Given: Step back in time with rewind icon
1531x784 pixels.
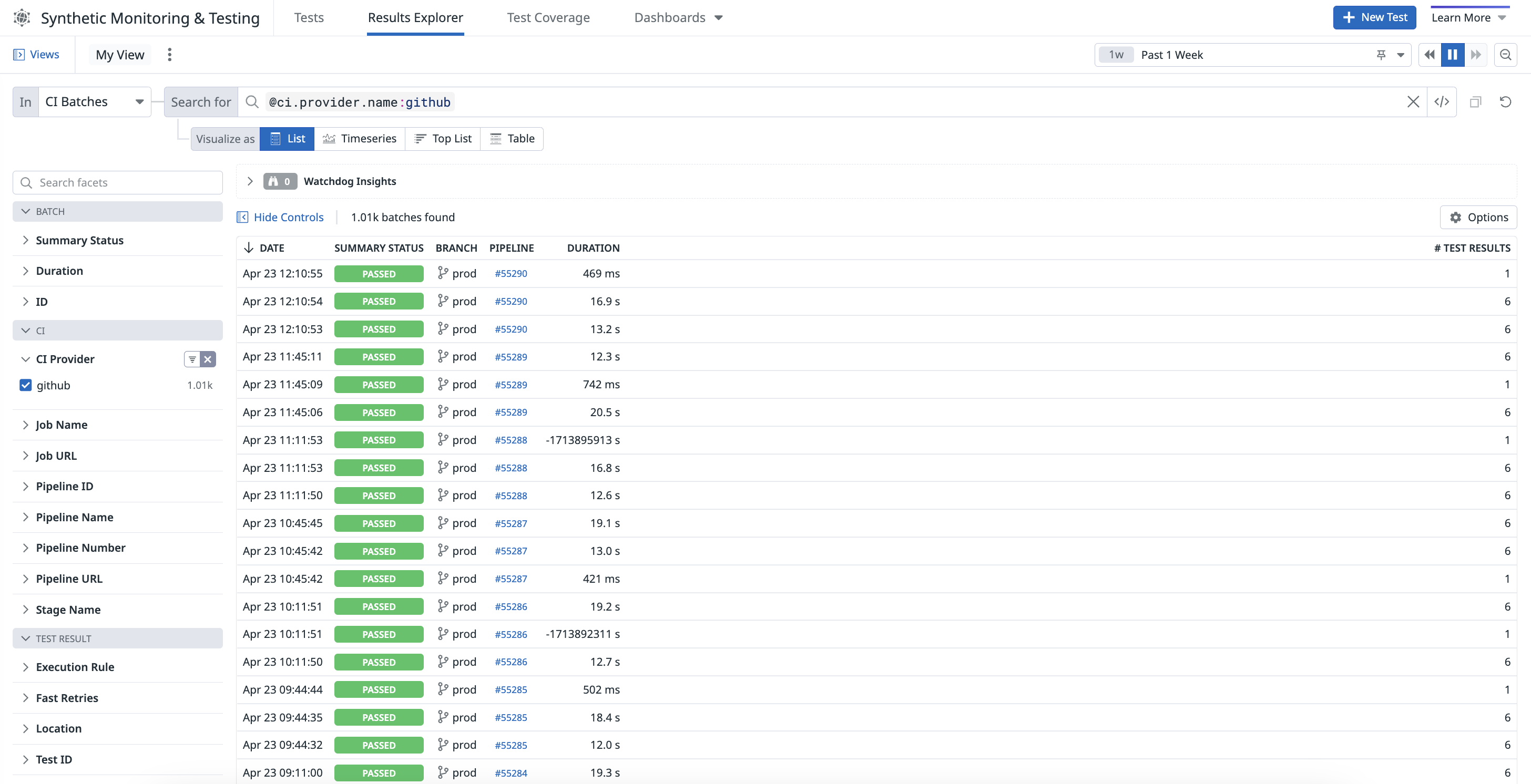Looking at the screenshot, I should coord(1430,55).
